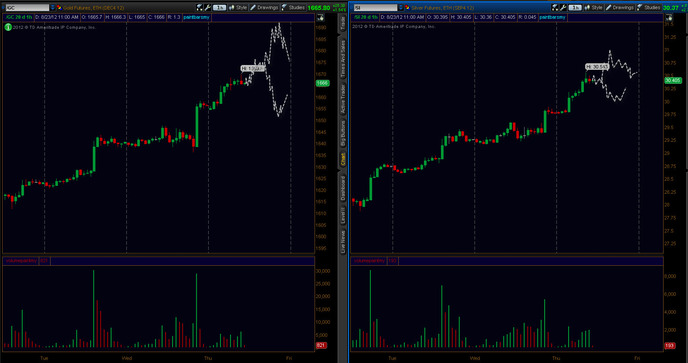Image resolution: width=688 pixels, height=363 pixels.
Task: Click the color link icon beside /GC symbol
Action: tap(59, 8)
